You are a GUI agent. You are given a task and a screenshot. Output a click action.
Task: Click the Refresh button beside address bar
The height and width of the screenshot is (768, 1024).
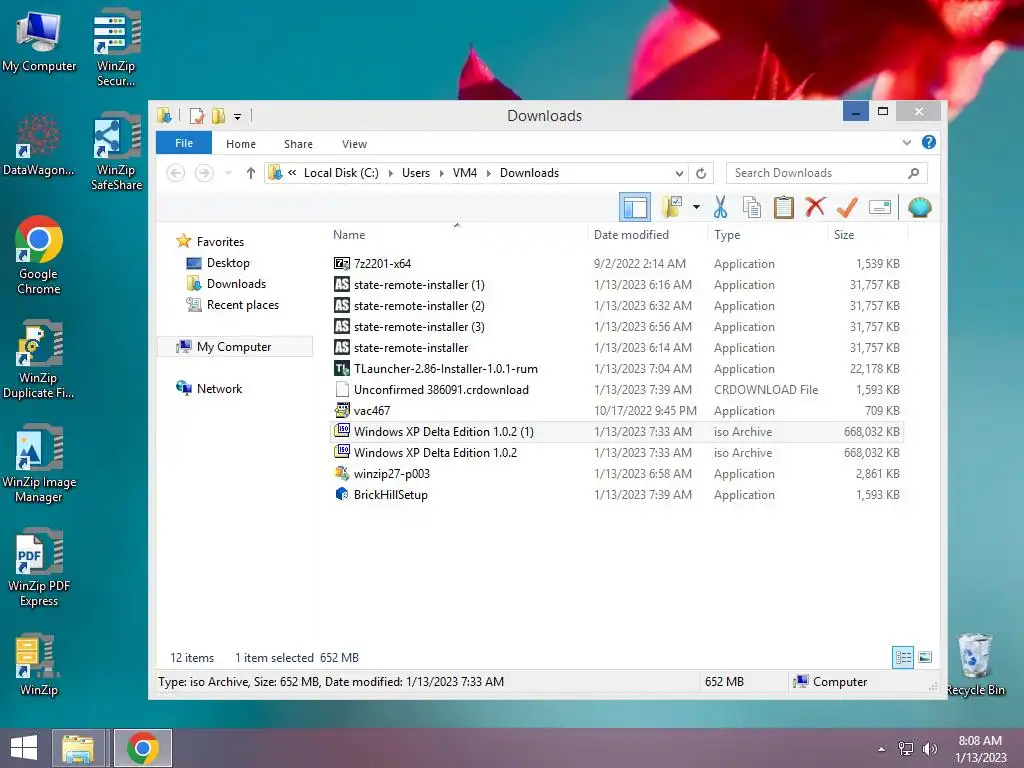701,173
